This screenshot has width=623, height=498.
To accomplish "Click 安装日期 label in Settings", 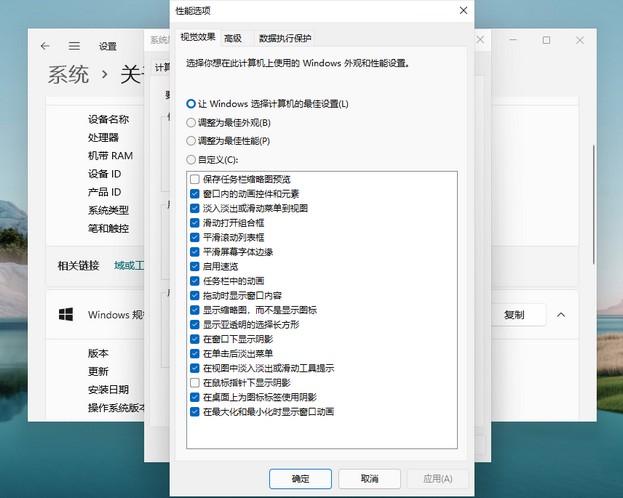I will (108, 390).
